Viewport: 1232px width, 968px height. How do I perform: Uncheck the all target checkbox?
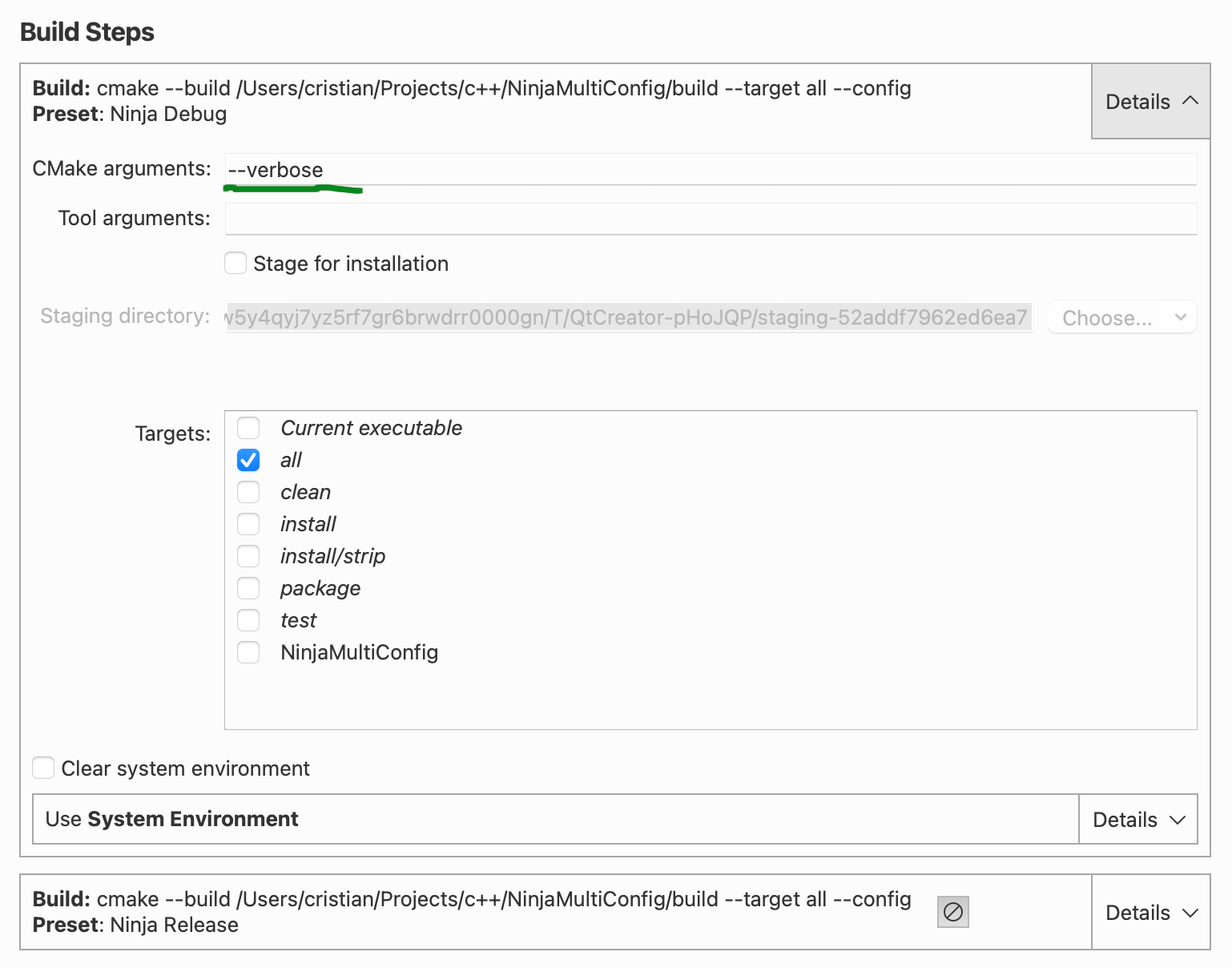tap(248, 460)
